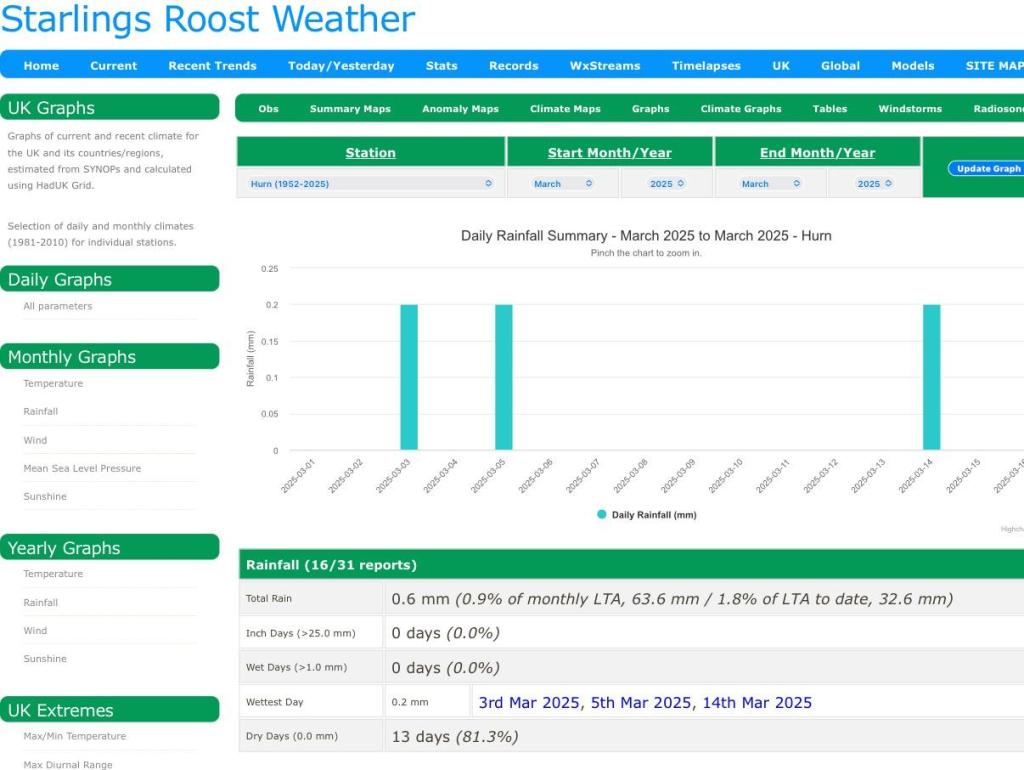Expand the end month dropdown
This screenshot has height=770, width=1024.
point(770,184)
